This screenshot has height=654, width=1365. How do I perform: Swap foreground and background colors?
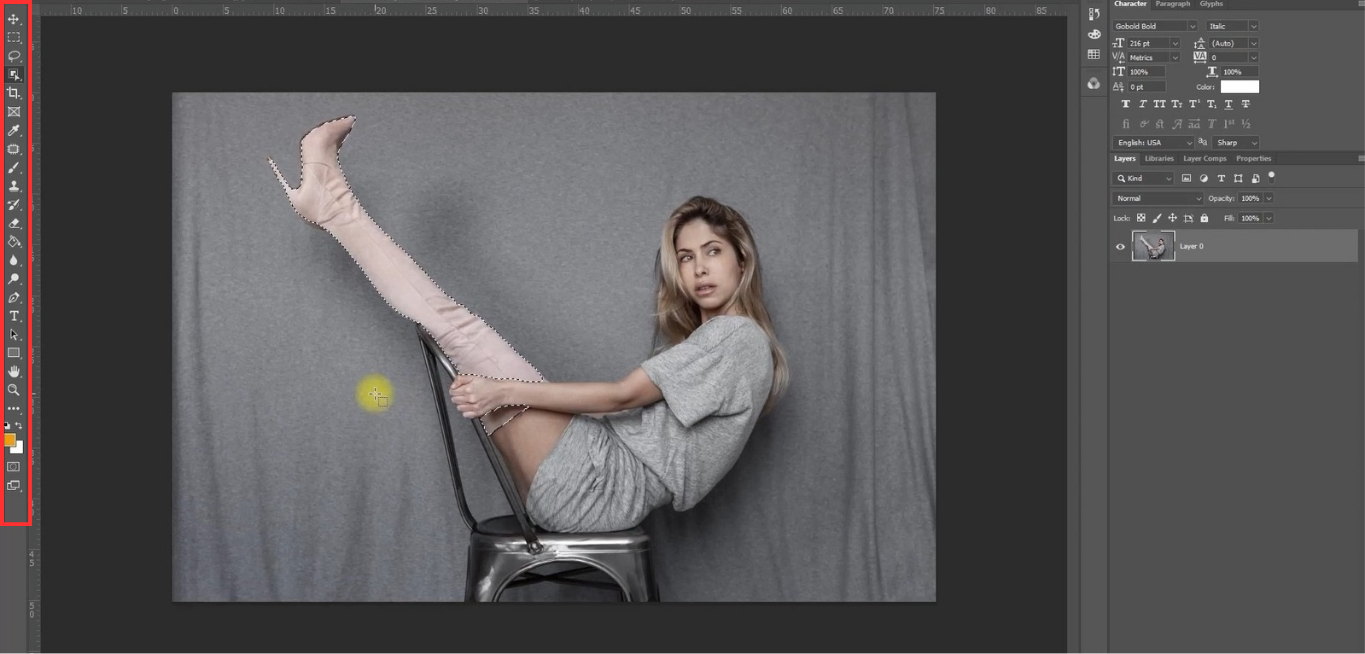(18, 425)
